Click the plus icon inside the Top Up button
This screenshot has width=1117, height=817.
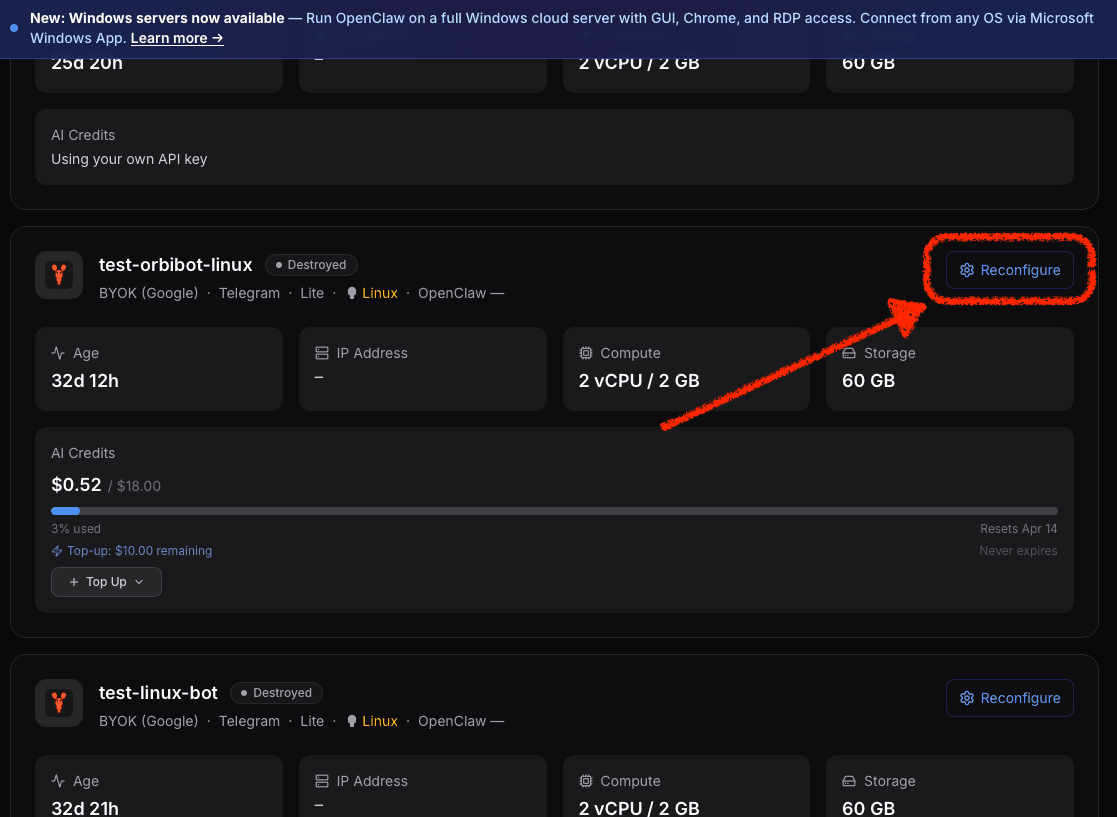pos(74,581)
